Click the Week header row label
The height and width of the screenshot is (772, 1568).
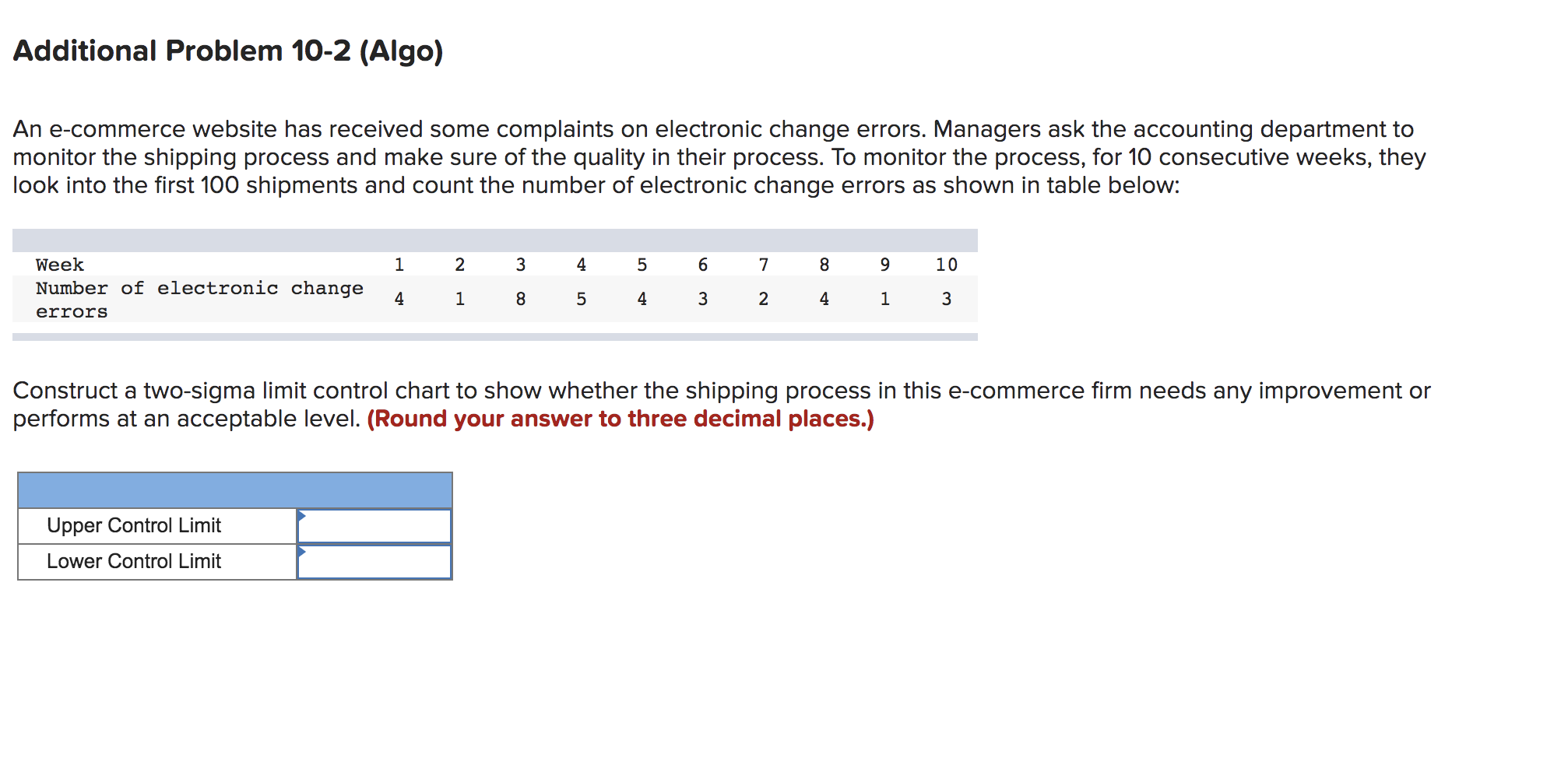point(59,265)
